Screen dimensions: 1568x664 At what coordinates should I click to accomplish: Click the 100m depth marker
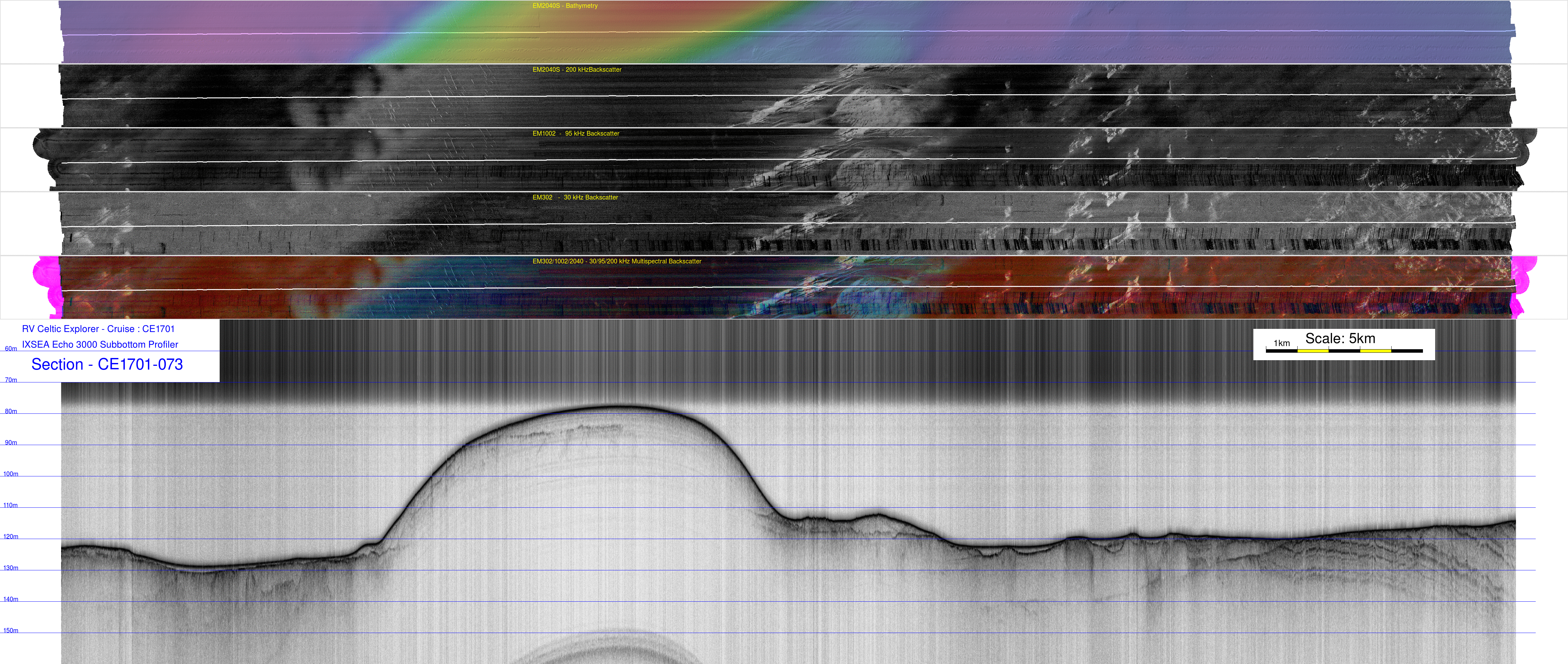(x=11, y=474)
